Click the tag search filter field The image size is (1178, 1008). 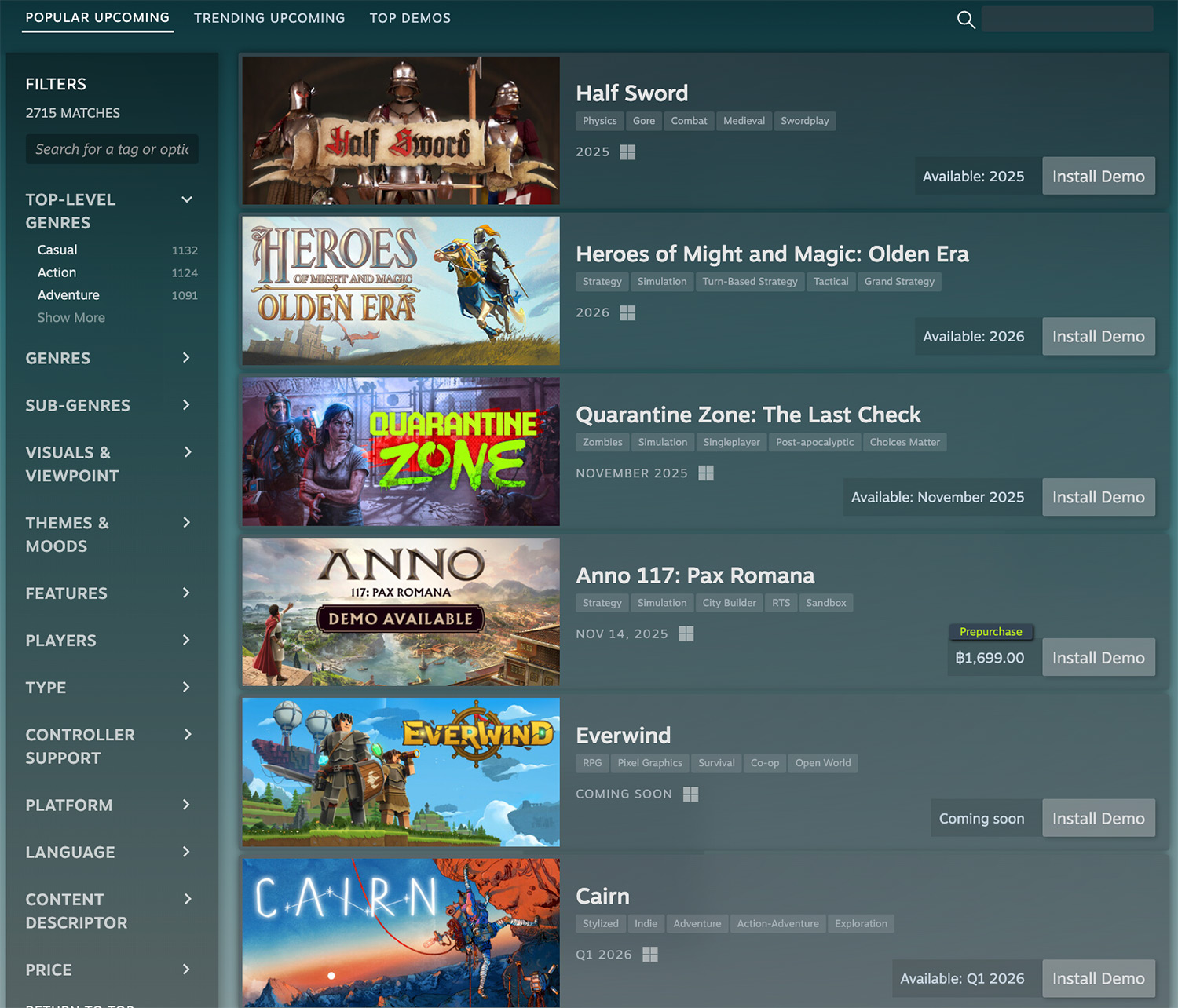(x=112, y=149)
